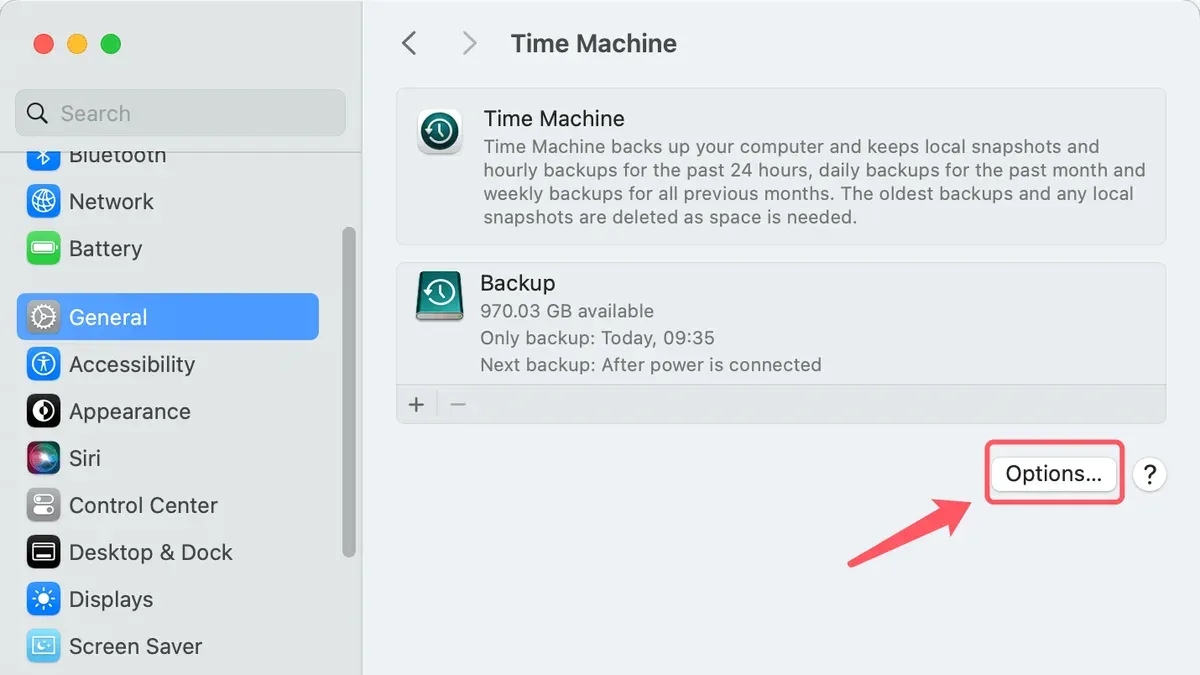Open Screen Saver settings
The height and width of the screenshot is (675, 1200).
tap(168, 646)
